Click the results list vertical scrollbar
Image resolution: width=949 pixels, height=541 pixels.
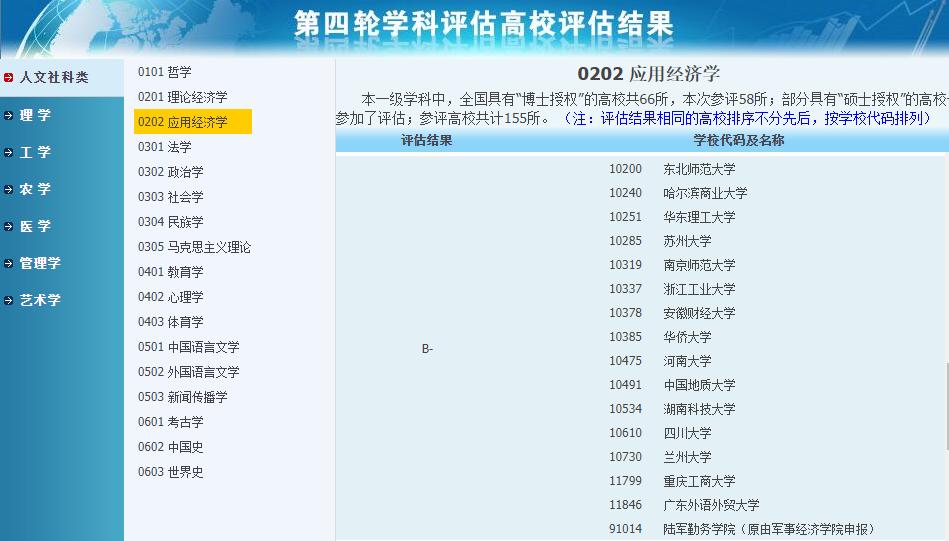point(947,407)
